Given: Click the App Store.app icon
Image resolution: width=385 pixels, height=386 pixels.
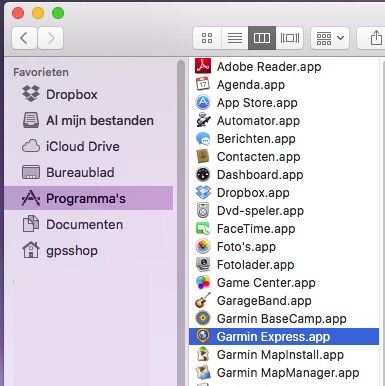Looking at the screenshot, I should [203, 102].
